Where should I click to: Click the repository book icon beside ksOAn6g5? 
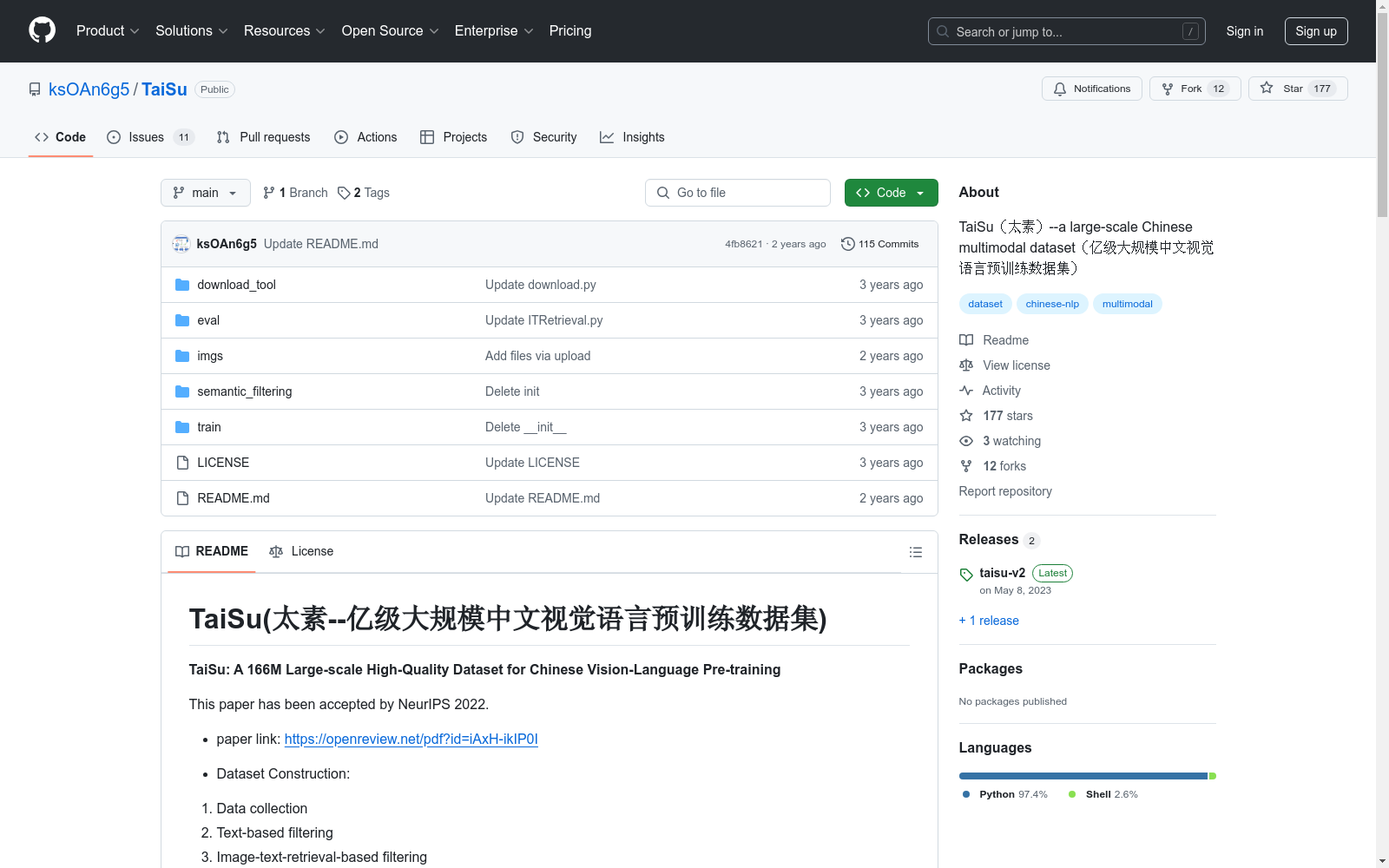[35, 89]
